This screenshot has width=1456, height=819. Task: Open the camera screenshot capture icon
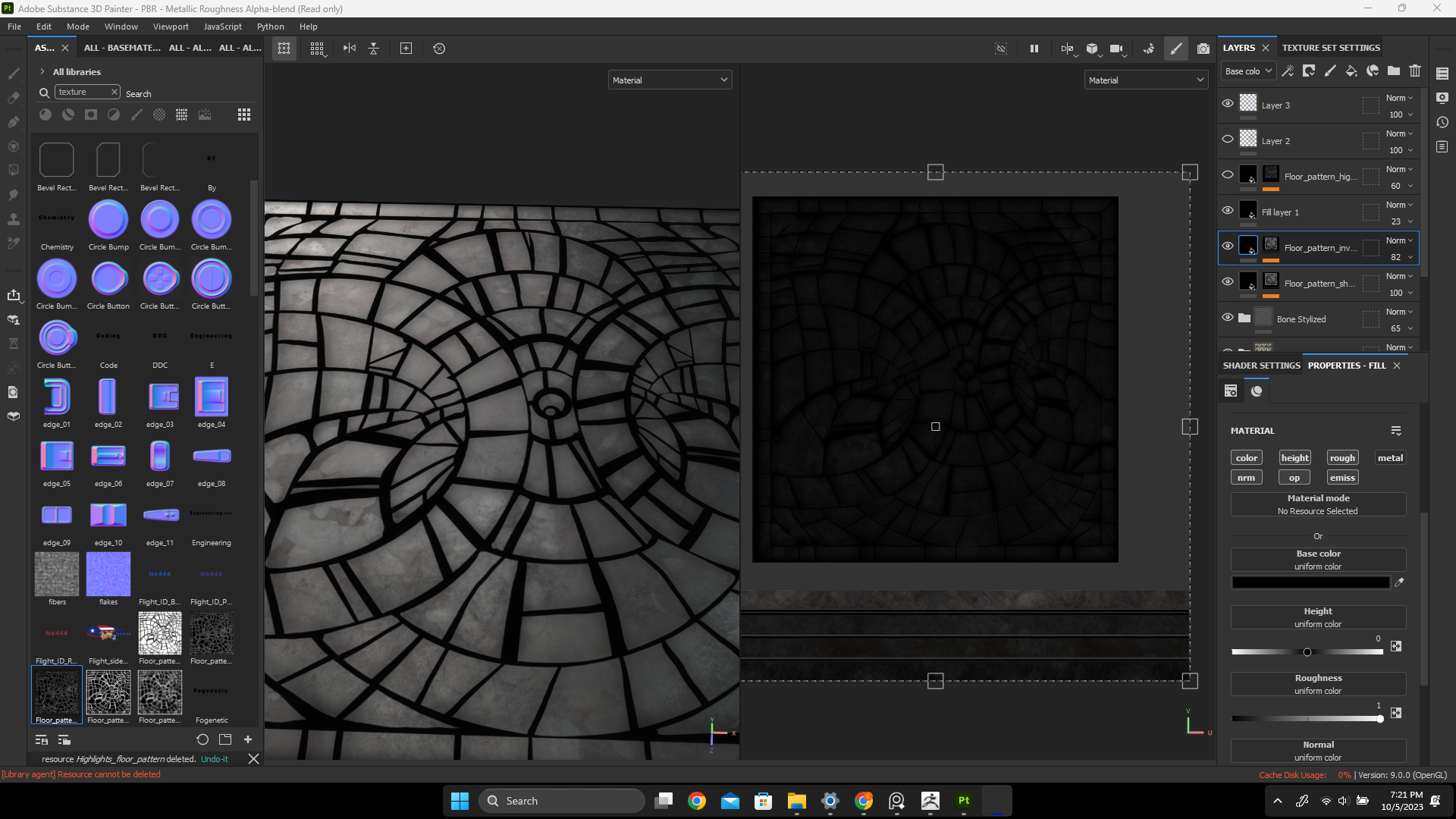1203,49
